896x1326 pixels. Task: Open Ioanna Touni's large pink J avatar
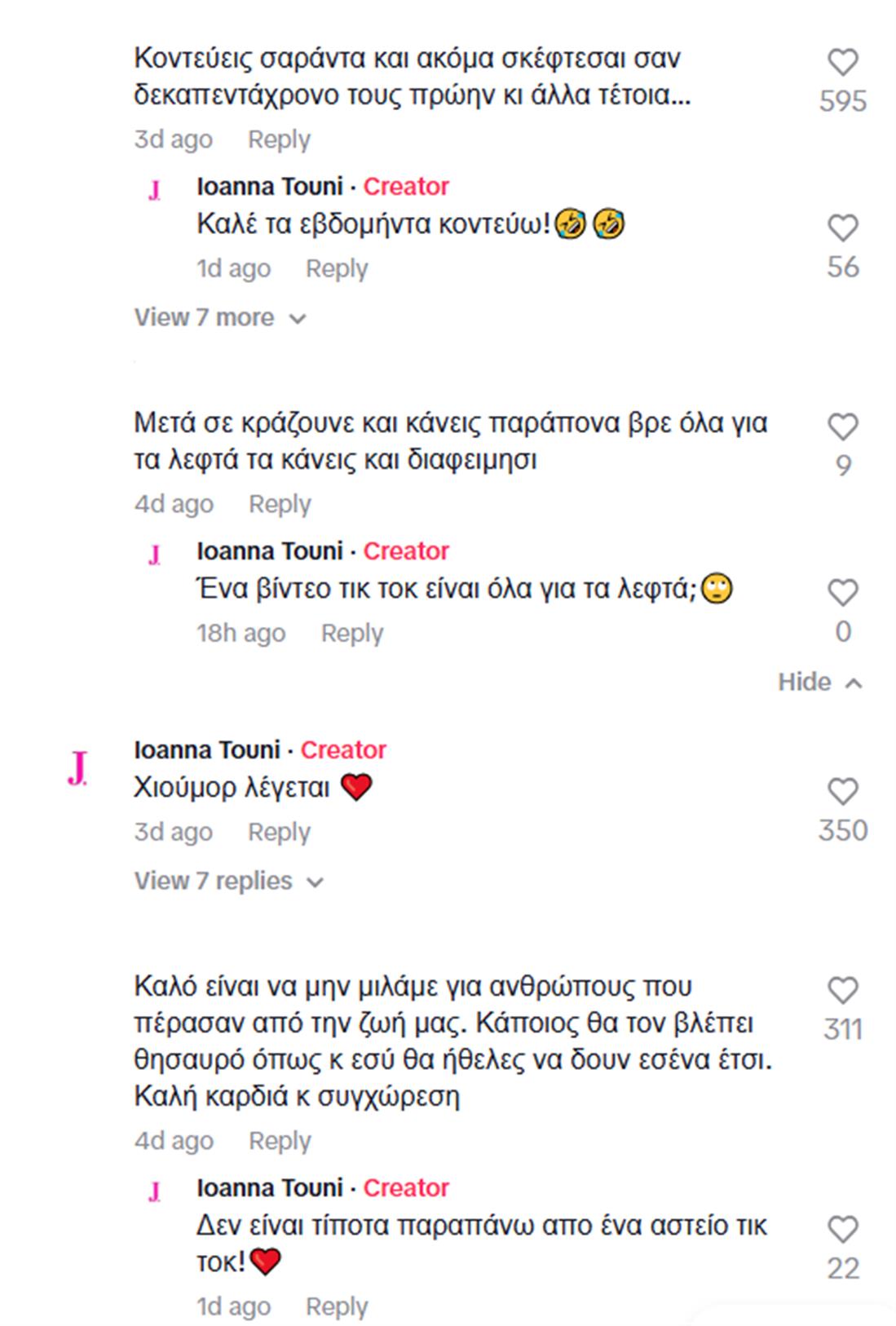[77, 767]
